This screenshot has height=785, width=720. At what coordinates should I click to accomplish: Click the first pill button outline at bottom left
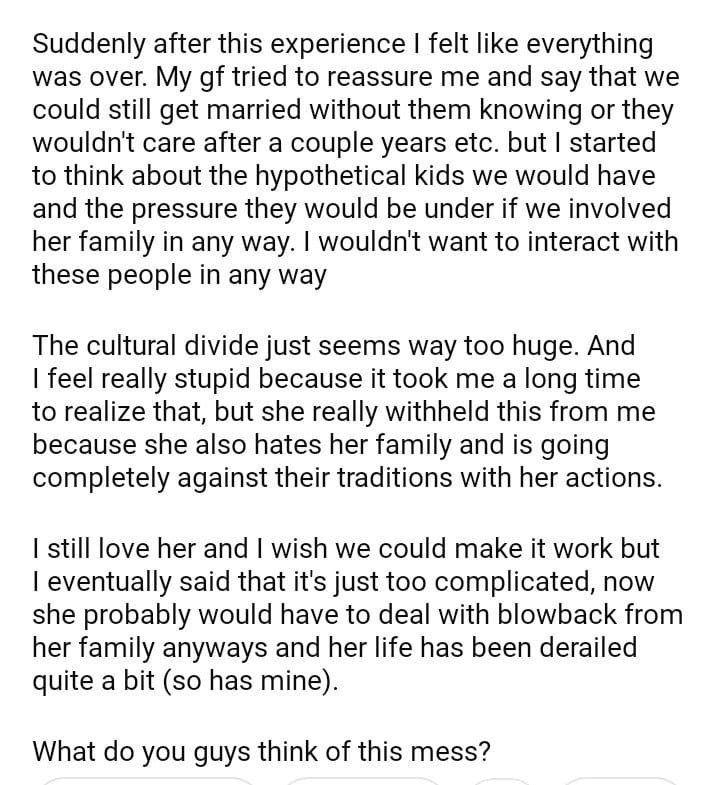(148, 780)
